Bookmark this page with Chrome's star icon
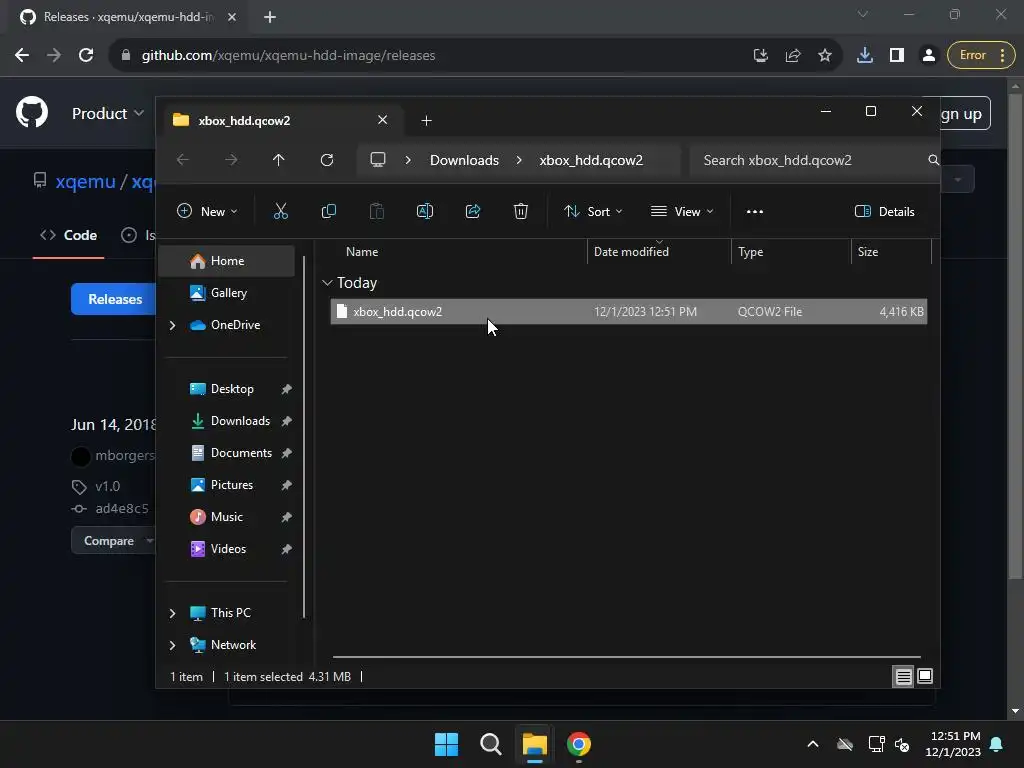Screen dimensions: 1024x768 [x=825, y=55]
